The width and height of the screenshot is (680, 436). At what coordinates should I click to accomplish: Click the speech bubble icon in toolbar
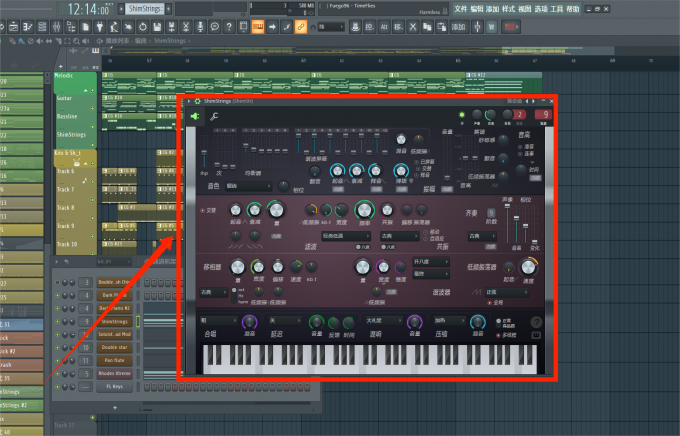pyautogui.click(x=215, y=27)
